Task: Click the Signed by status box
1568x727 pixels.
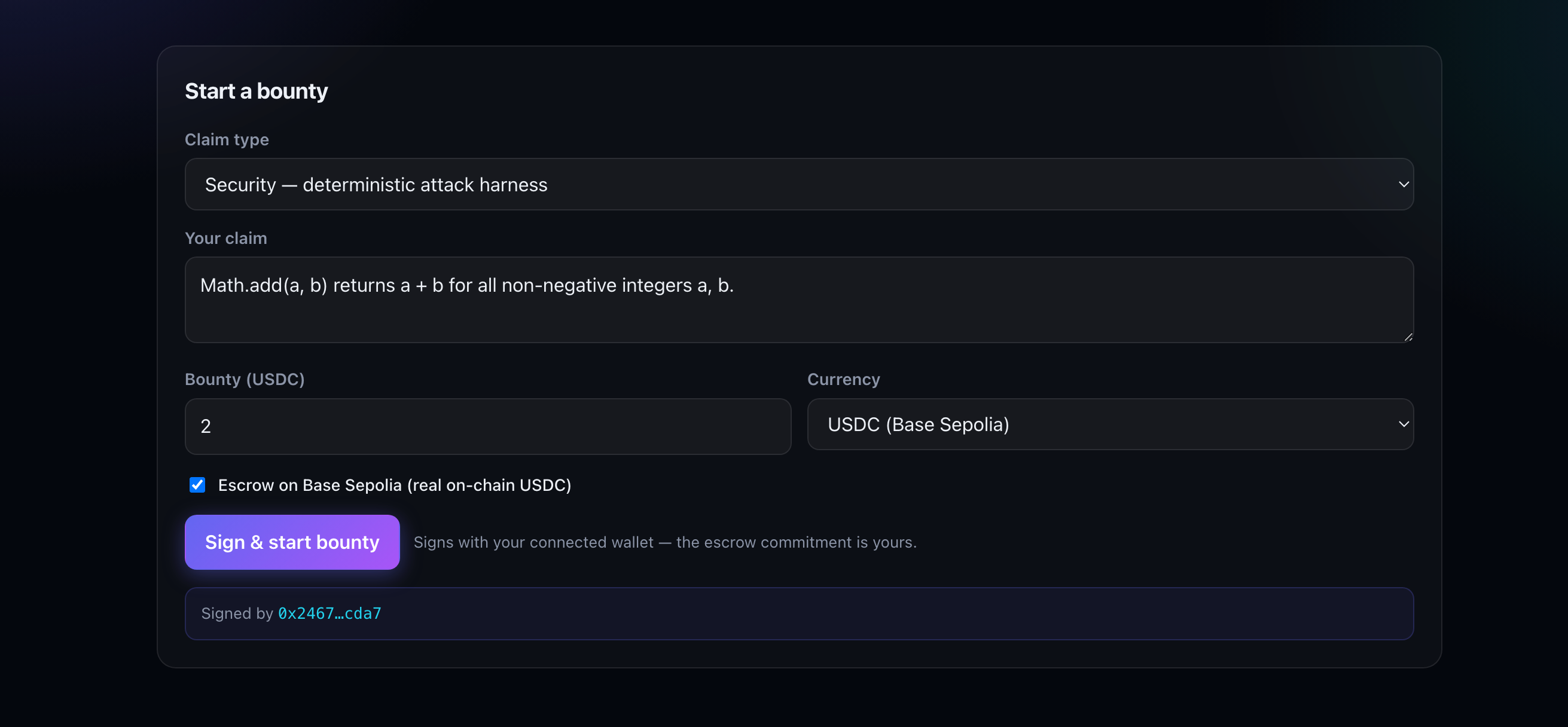Action: coord(798,613)
